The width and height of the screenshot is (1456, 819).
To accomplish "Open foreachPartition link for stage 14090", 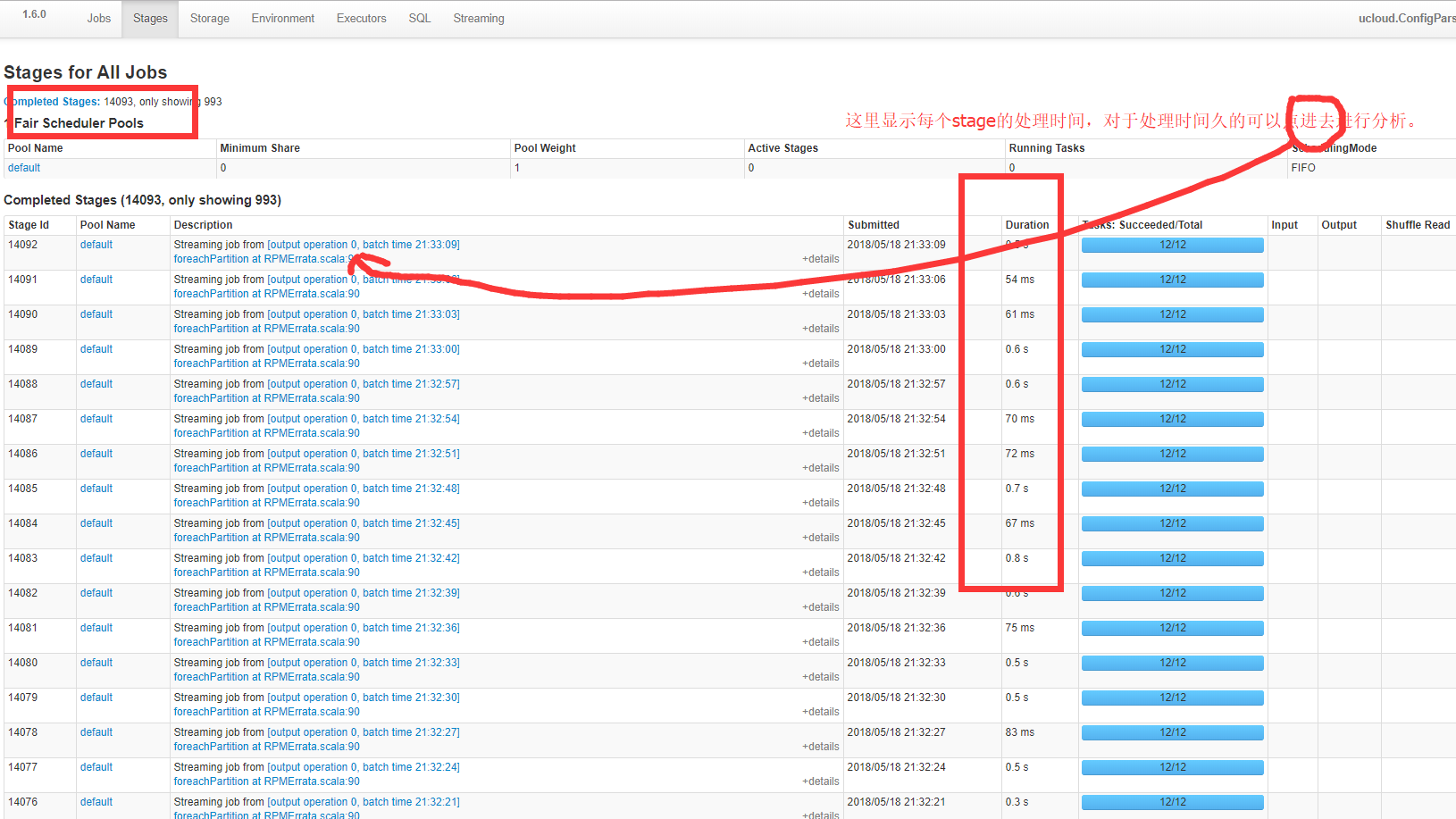I will point(267,329).
